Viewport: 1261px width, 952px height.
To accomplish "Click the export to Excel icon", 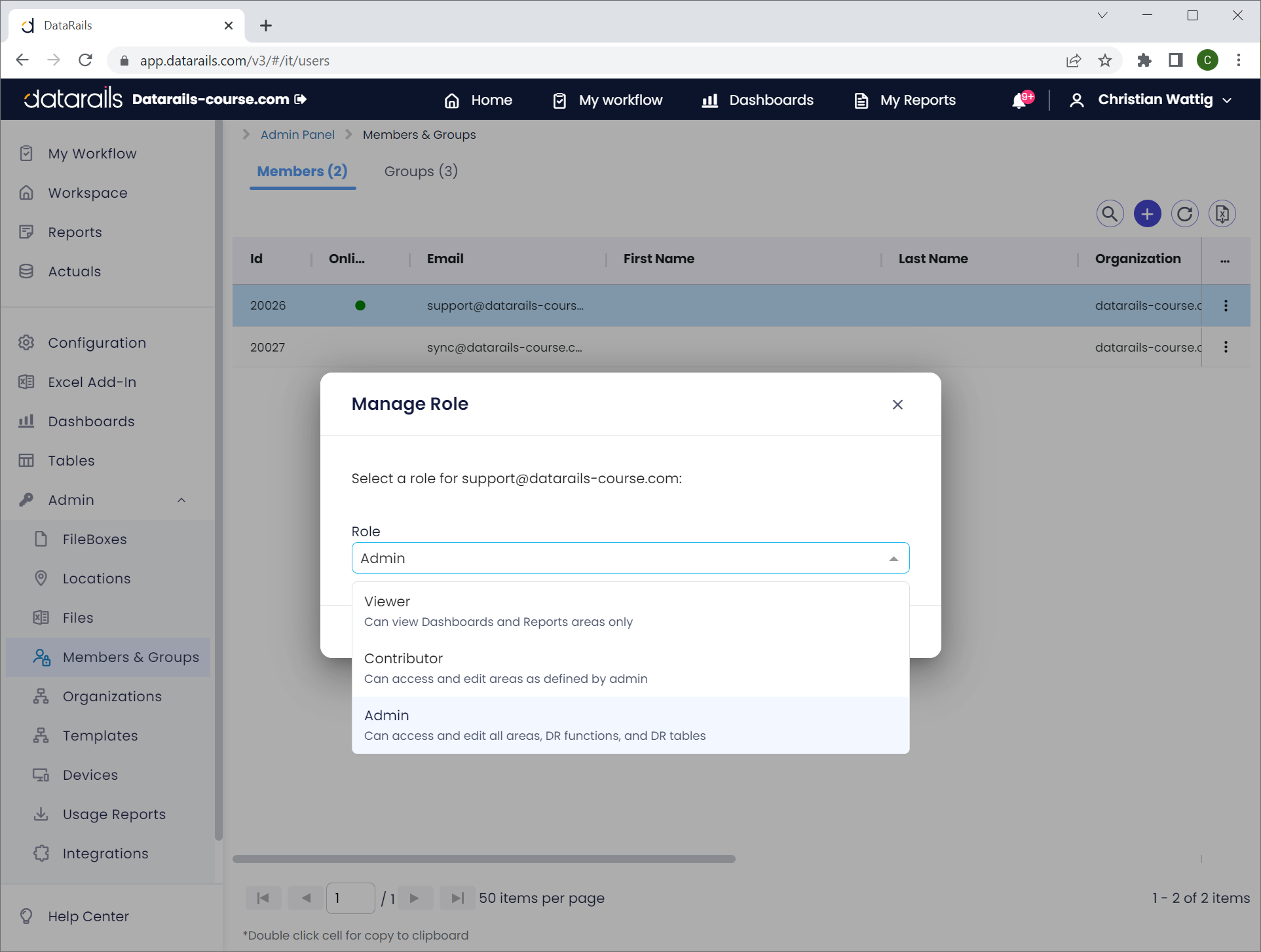I will [1222, 214].
